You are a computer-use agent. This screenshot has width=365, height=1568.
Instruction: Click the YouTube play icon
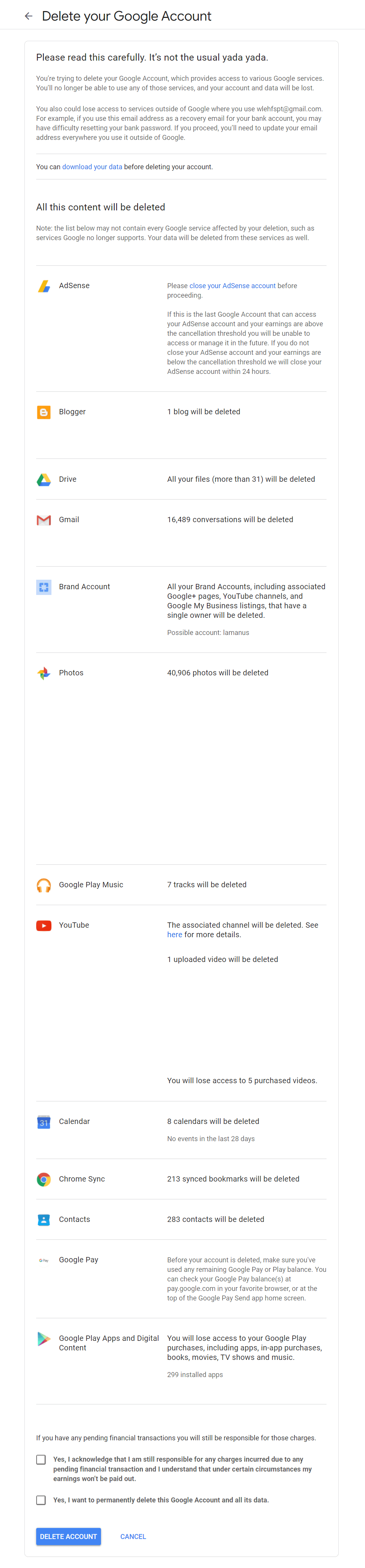(x=44, y=925)
